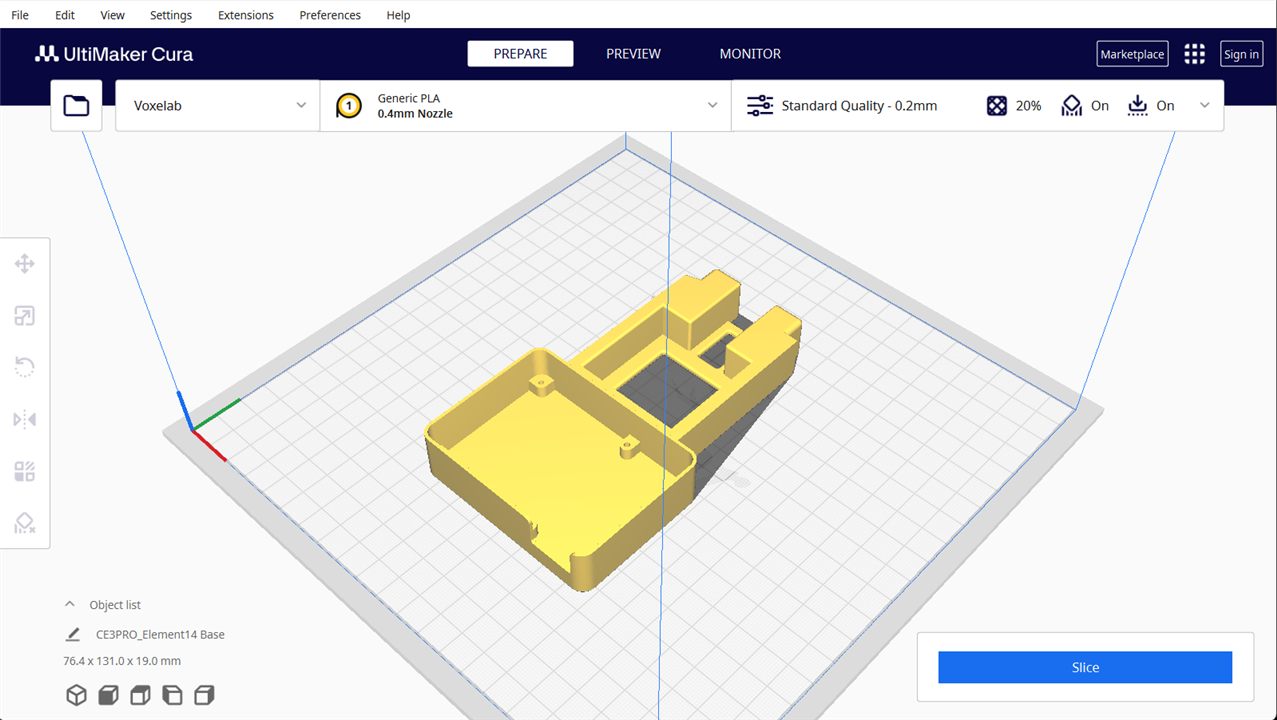Select CE3PRO_Element14 Base in object list
Viewport: 1277px width, 720px height.
point(160,634)
